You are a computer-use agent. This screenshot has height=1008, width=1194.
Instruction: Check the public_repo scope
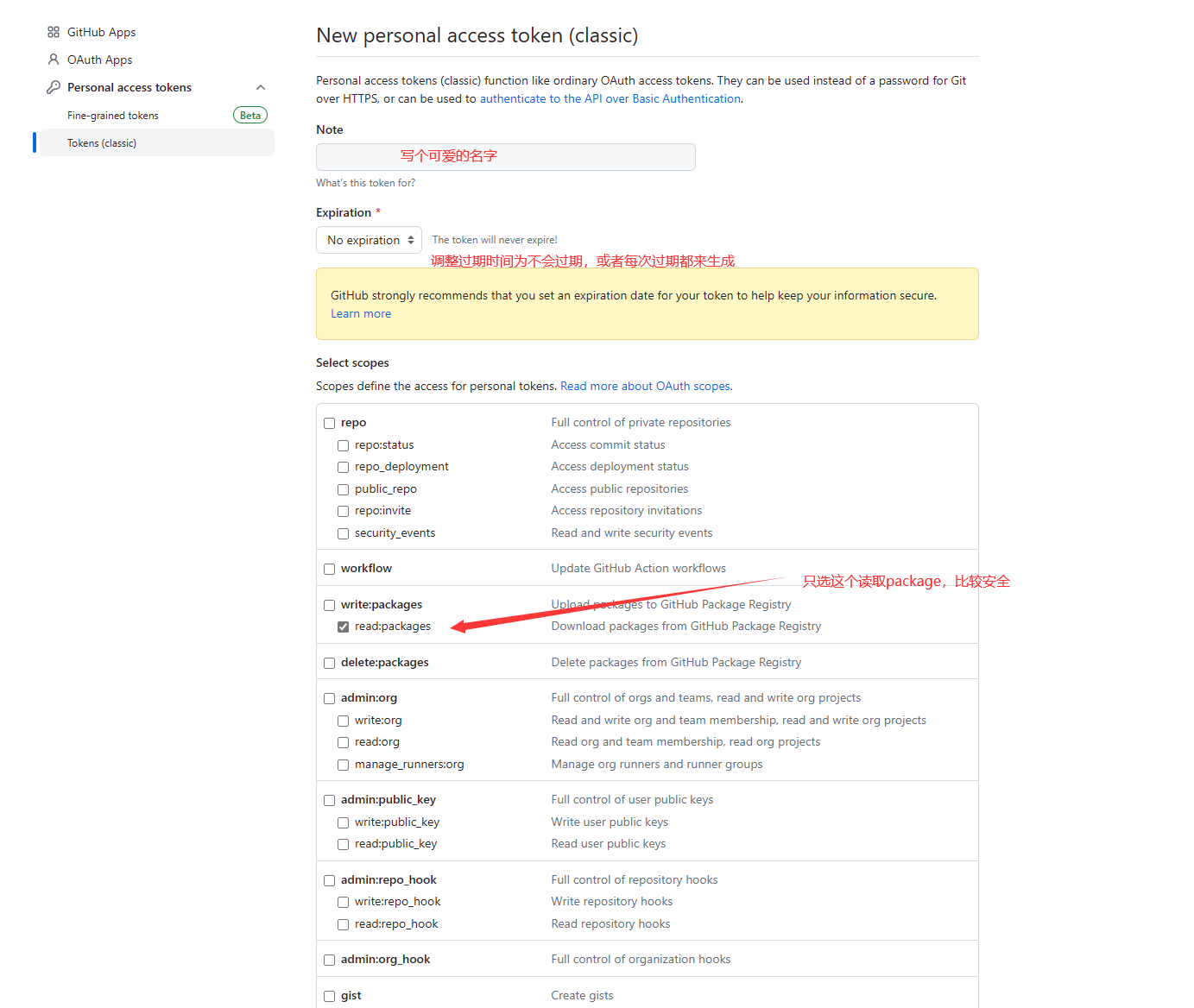tap(343, 489)
